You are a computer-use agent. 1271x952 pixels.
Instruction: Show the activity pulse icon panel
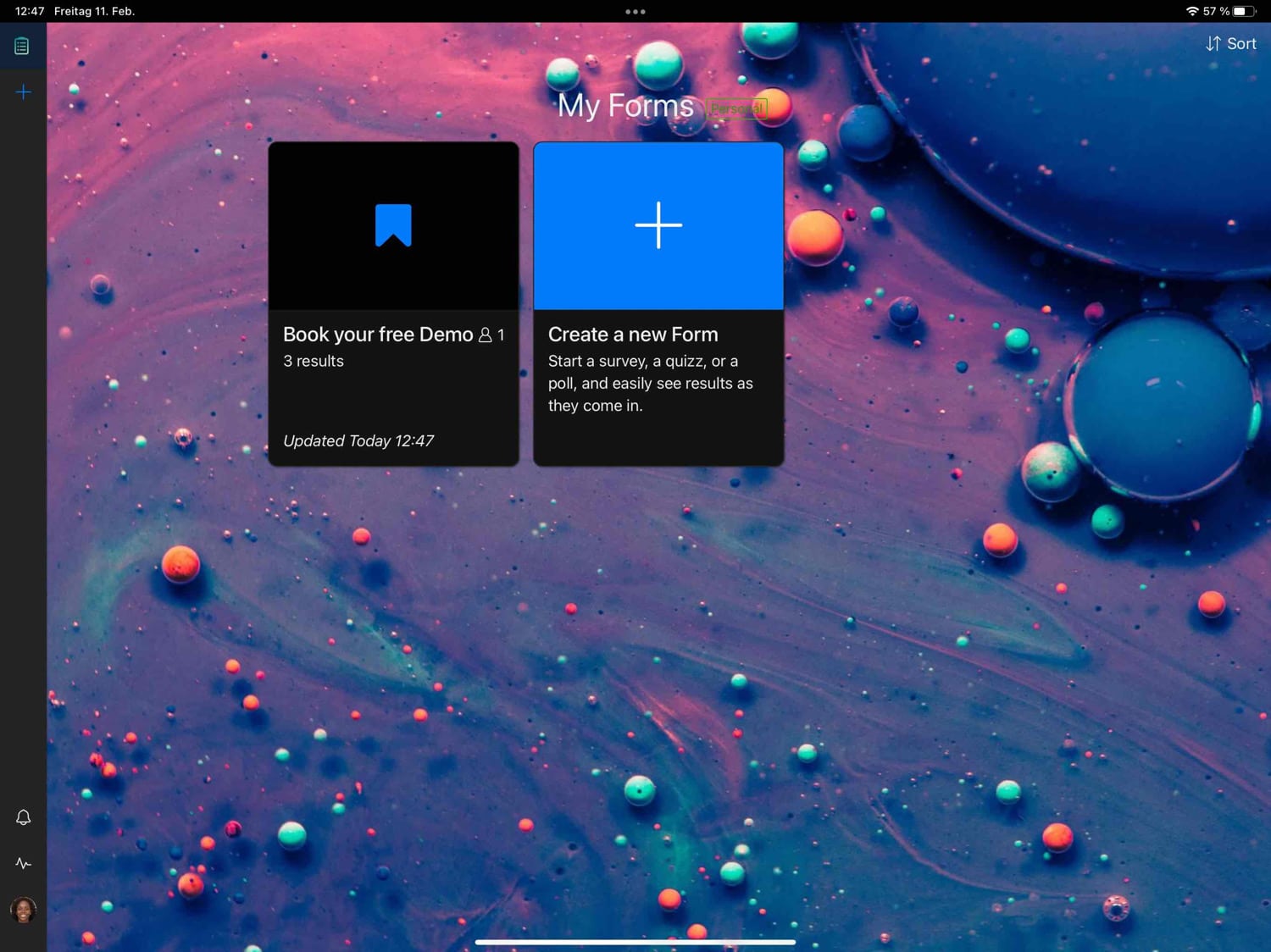23,864
